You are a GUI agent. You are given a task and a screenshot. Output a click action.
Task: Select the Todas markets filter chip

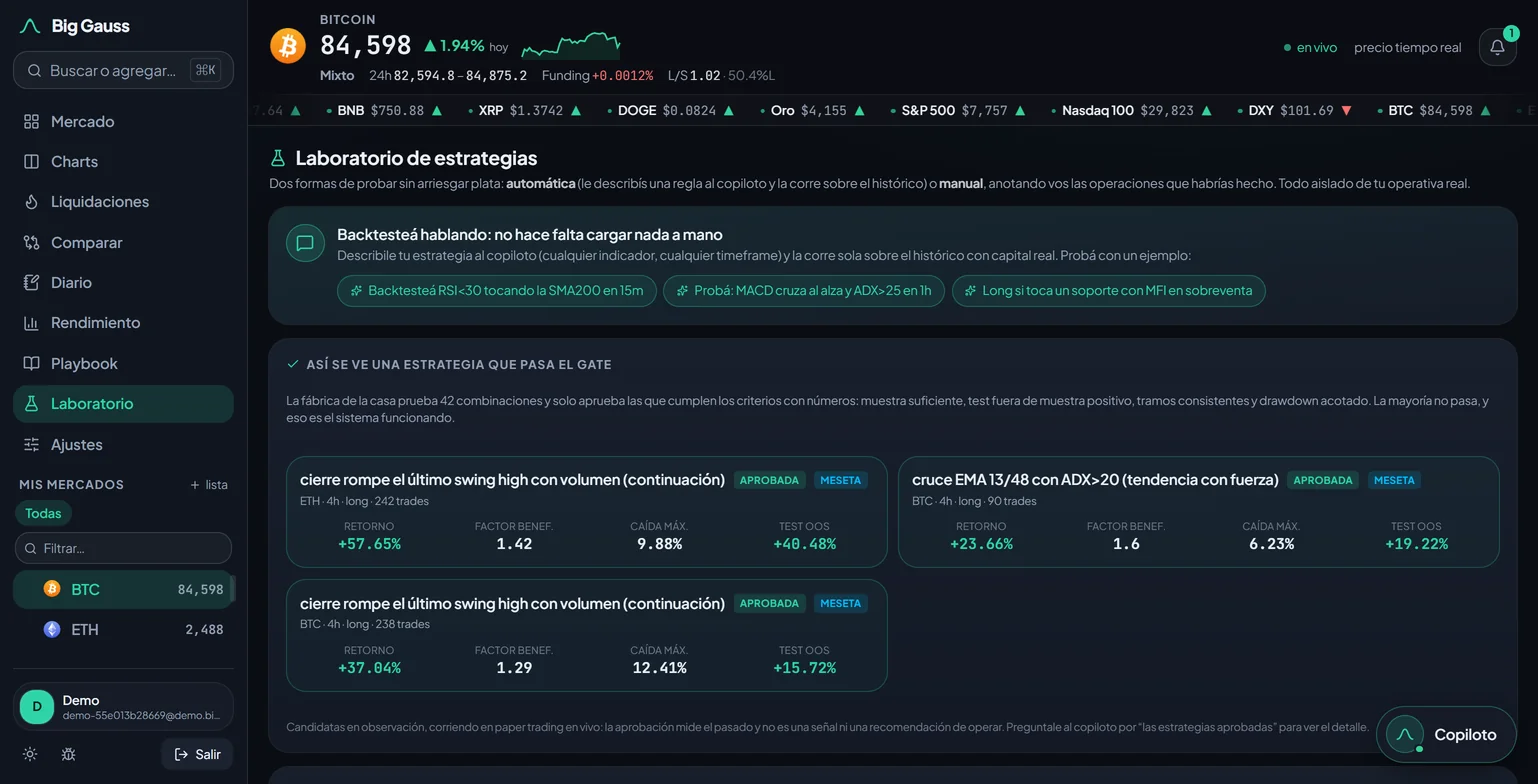point(43,513)
